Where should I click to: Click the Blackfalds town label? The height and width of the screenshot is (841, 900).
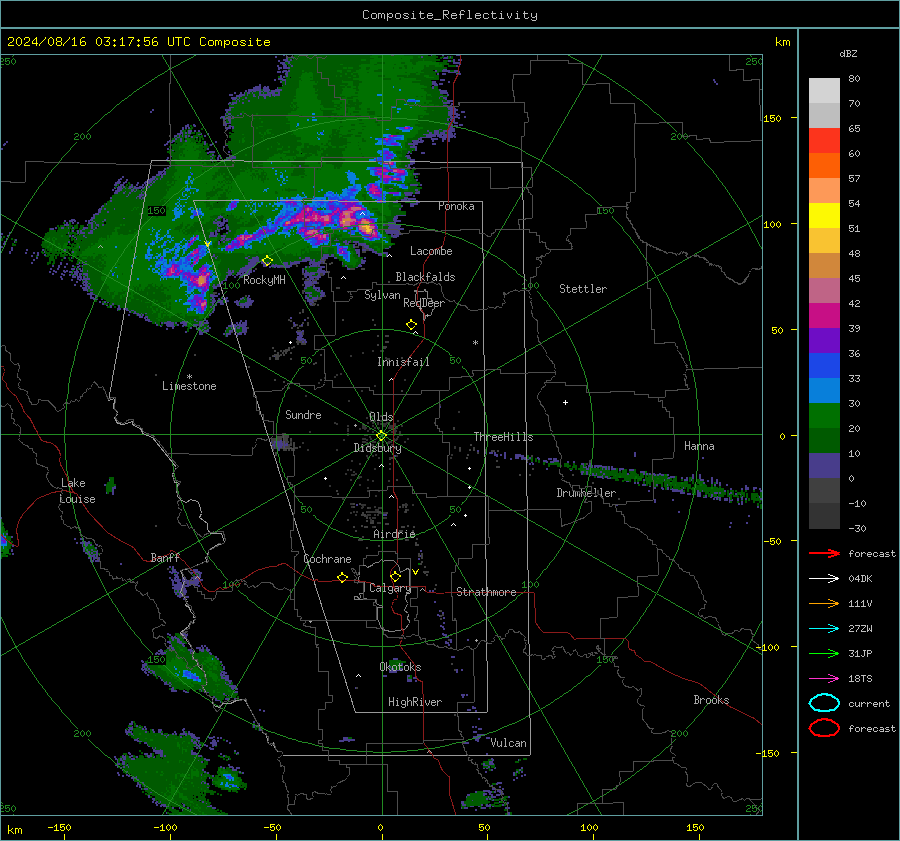(x=425, y=277)
